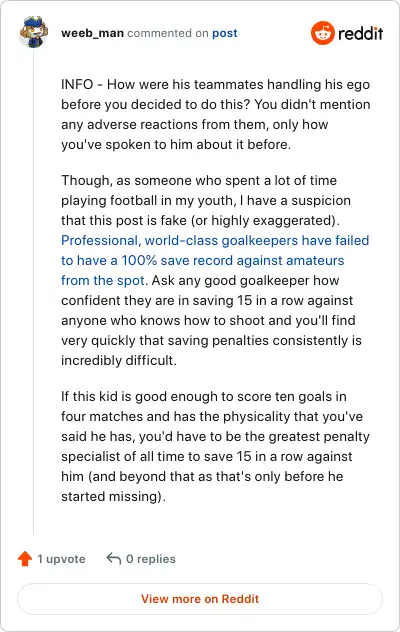Click the paragraph starting "Though, as someone"
400x632 pixels.
(215, 270)
